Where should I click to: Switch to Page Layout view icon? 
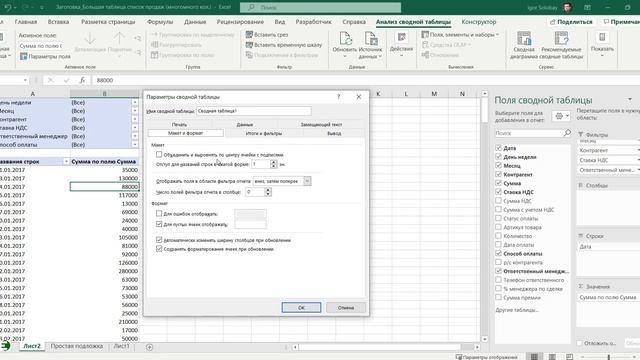pos(552,357)
